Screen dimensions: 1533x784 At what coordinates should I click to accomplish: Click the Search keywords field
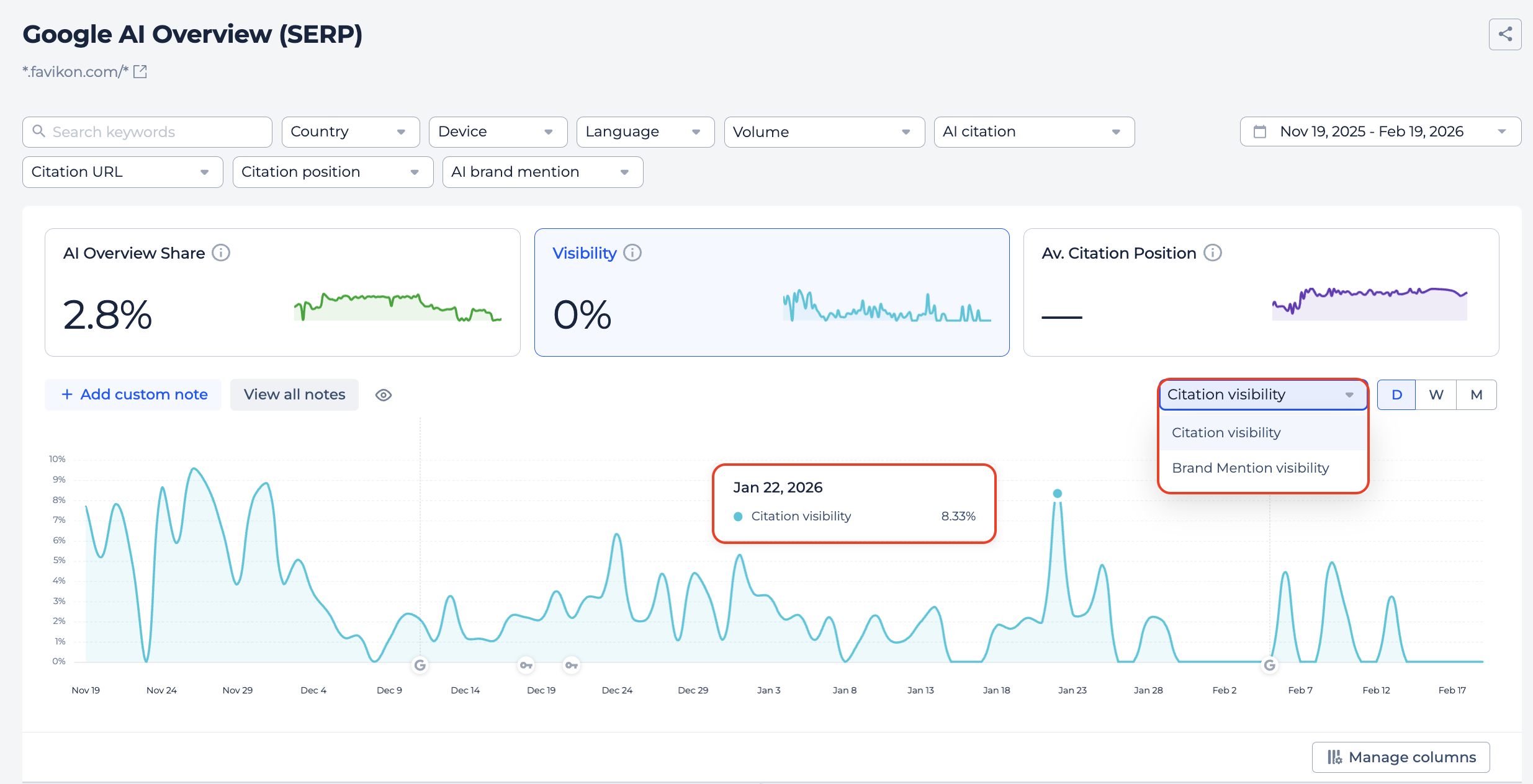click(x=147, y=131)
